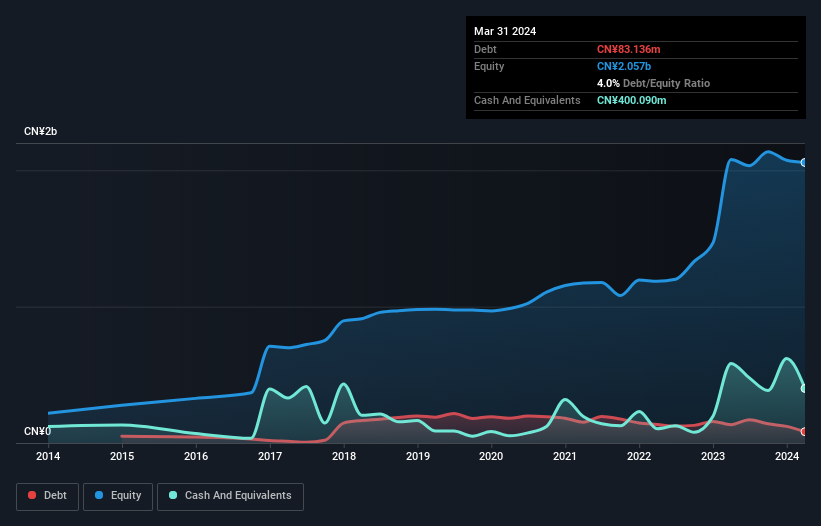The image size is (821, 526).
Task: Click the CN¥2b y-axis label
Action: pyautogui.click(x=40, y=131)
